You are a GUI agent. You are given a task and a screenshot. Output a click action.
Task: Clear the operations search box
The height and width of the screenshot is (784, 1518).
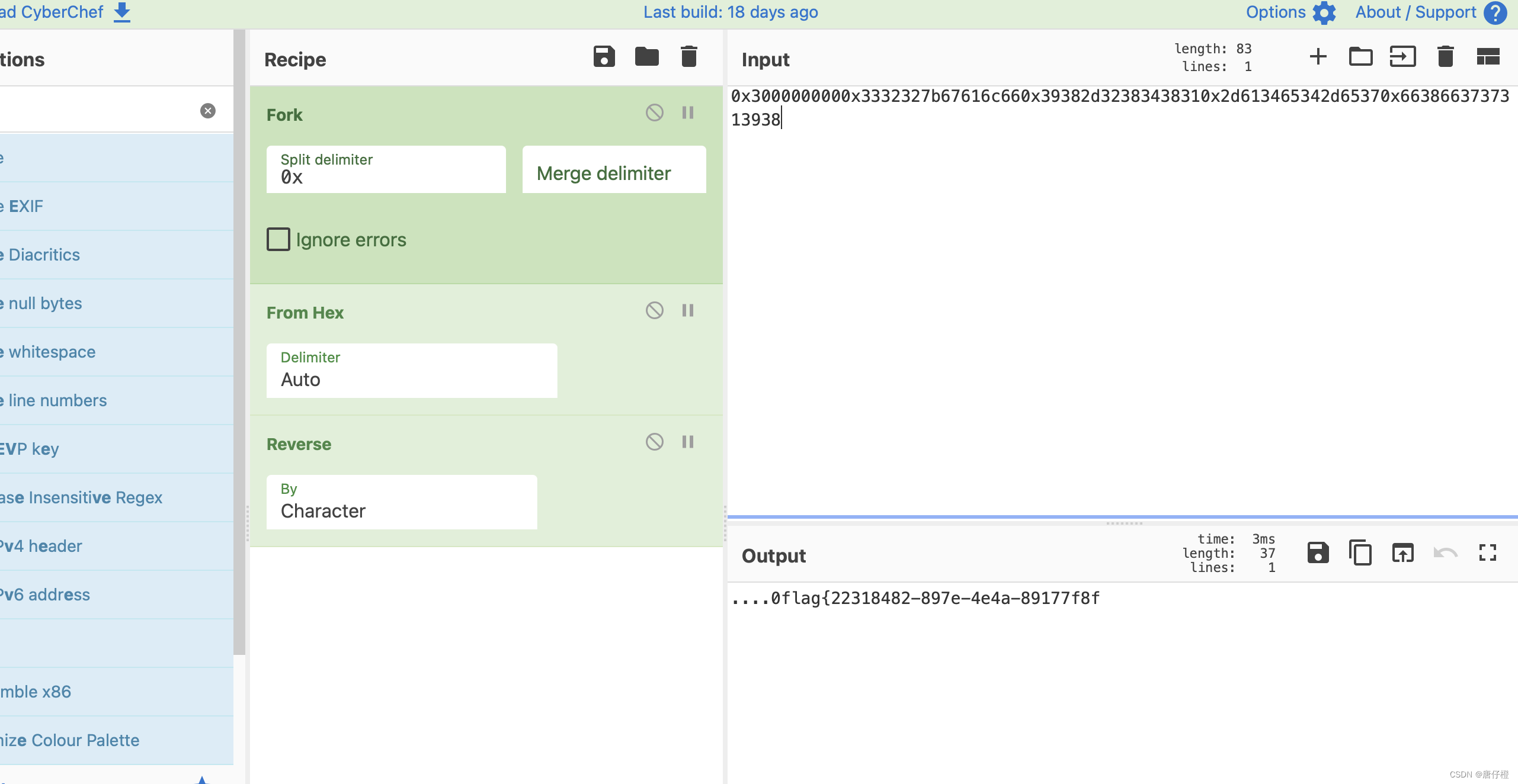[x=207, y=111]
